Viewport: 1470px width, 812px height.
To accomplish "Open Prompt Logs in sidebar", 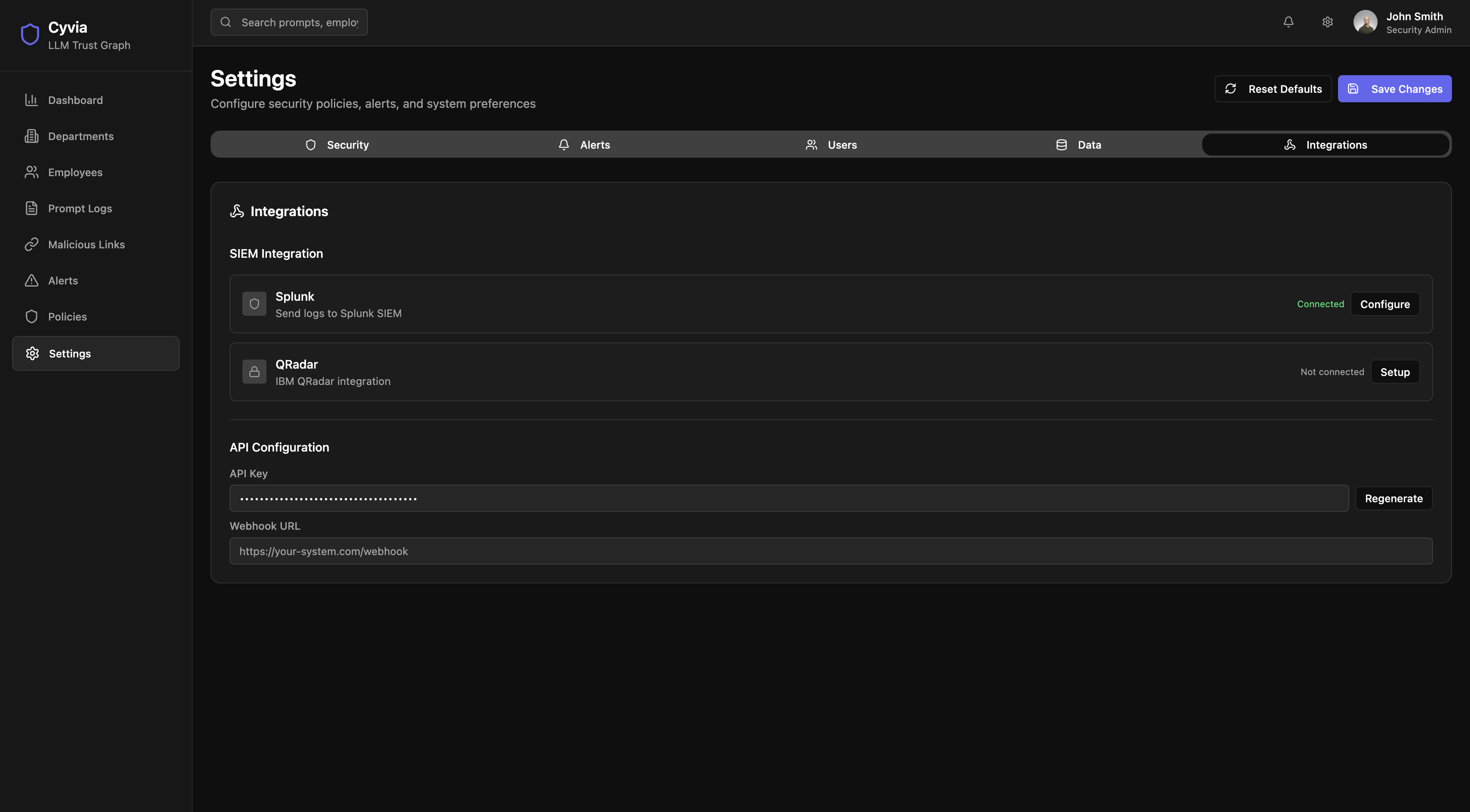I will tap(80, 209).
